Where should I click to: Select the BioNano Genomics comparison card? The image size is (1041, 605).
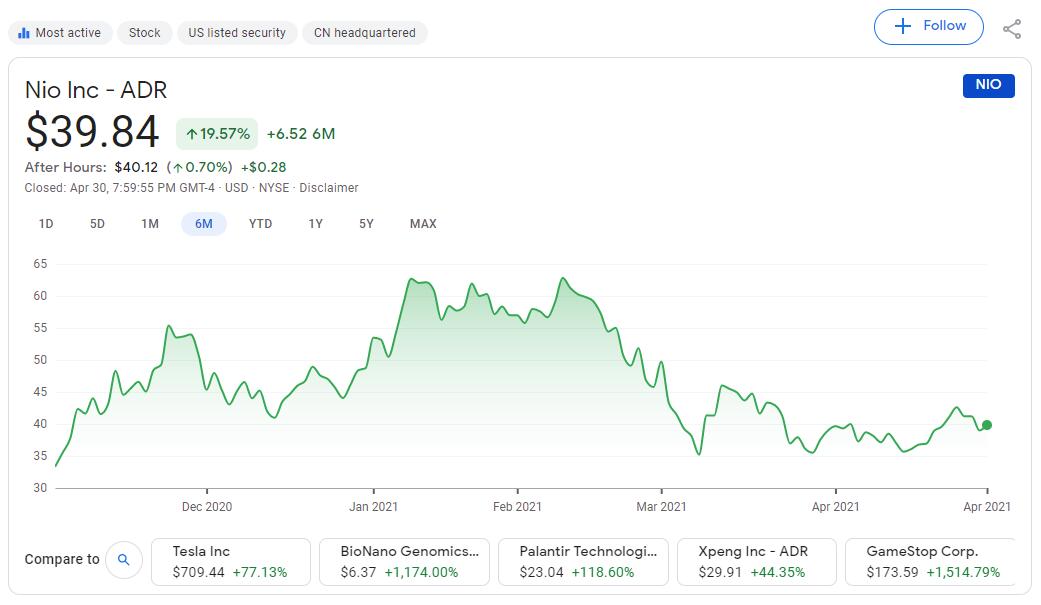(x=403, y=561)
